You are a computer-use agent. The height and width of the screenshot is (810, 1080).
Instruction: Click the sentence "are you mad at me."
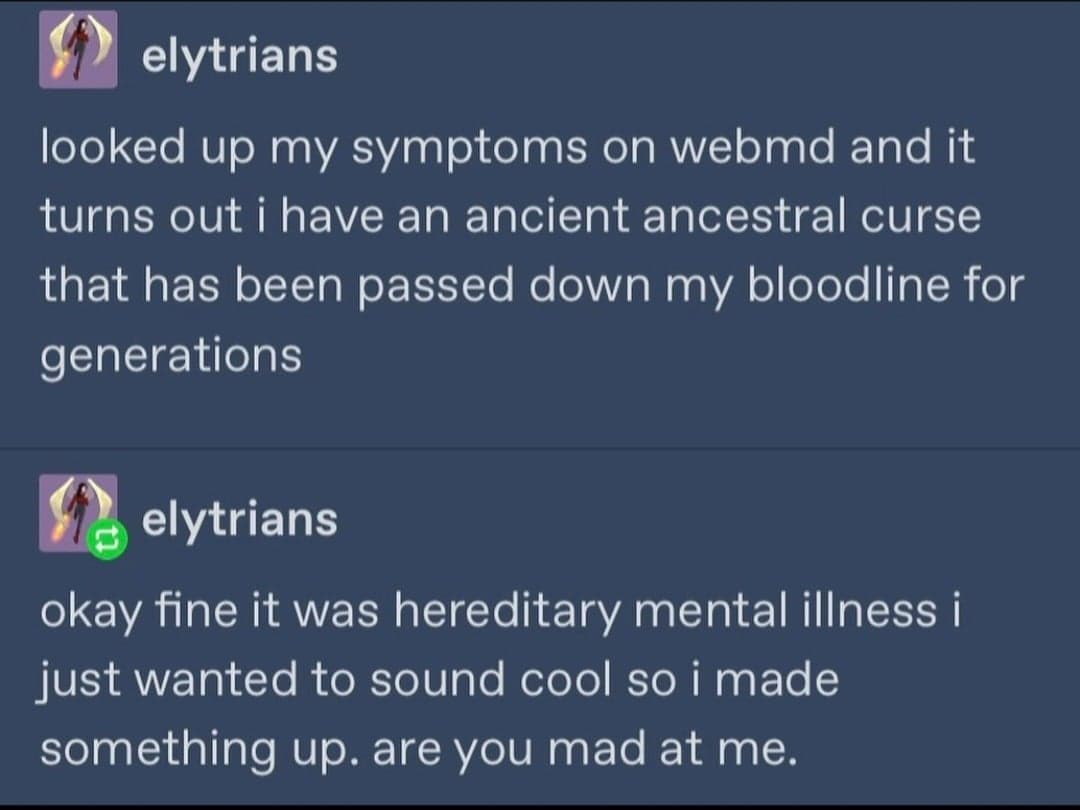pyautogui.click(x=584, y=748)
